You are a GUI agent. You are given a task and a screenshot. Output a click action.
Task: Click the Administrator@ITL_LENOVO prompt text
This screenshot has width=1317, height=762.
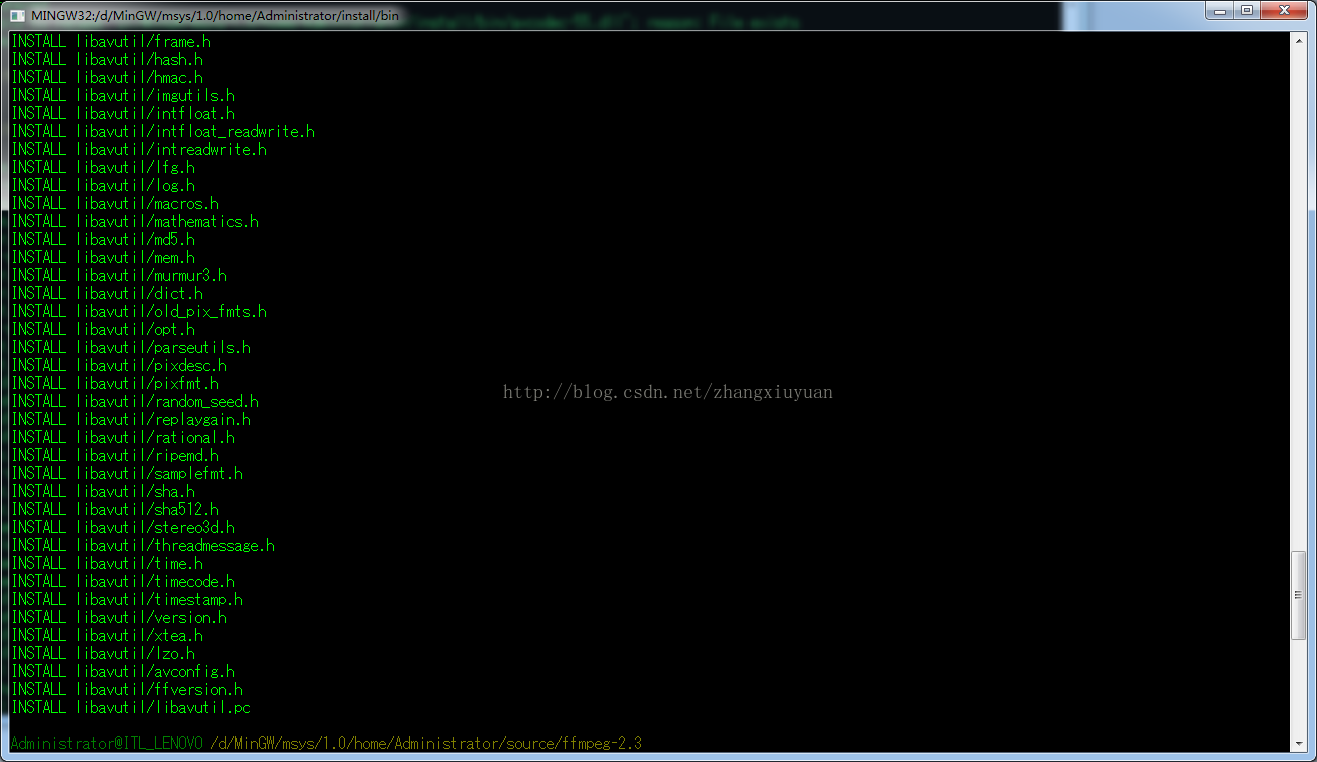(107, 744)
